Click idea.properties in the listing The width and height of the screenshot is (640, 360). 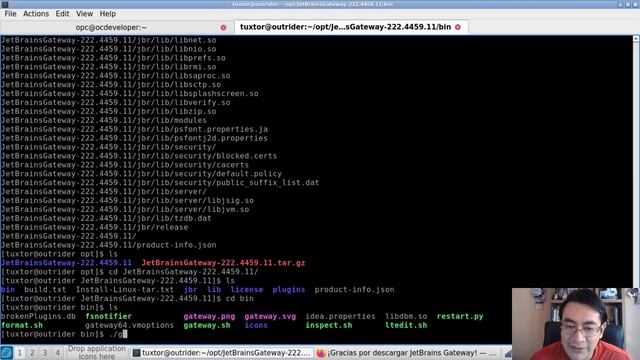coord(340,316)
